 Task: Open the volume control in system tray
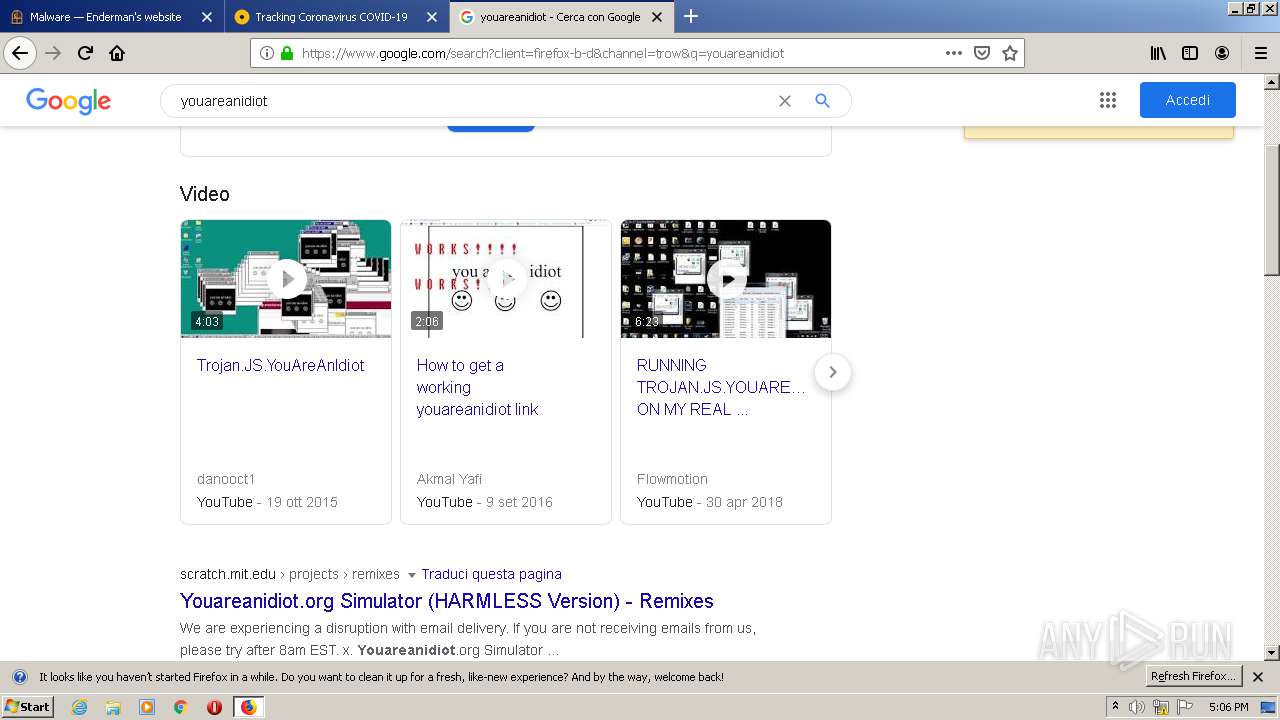coord(1137,707)
